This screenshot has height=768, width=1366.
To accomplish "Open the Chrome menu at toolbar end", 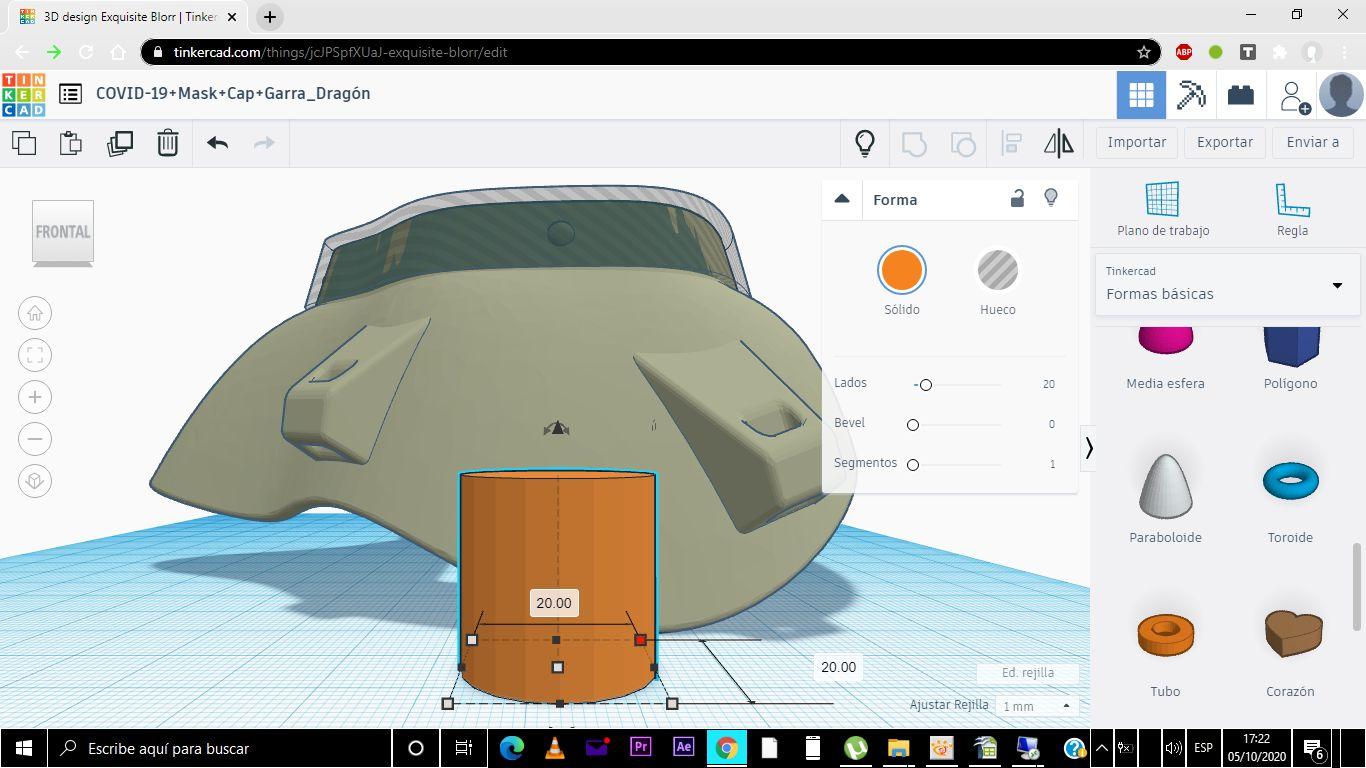I will tap(1344, 52).
